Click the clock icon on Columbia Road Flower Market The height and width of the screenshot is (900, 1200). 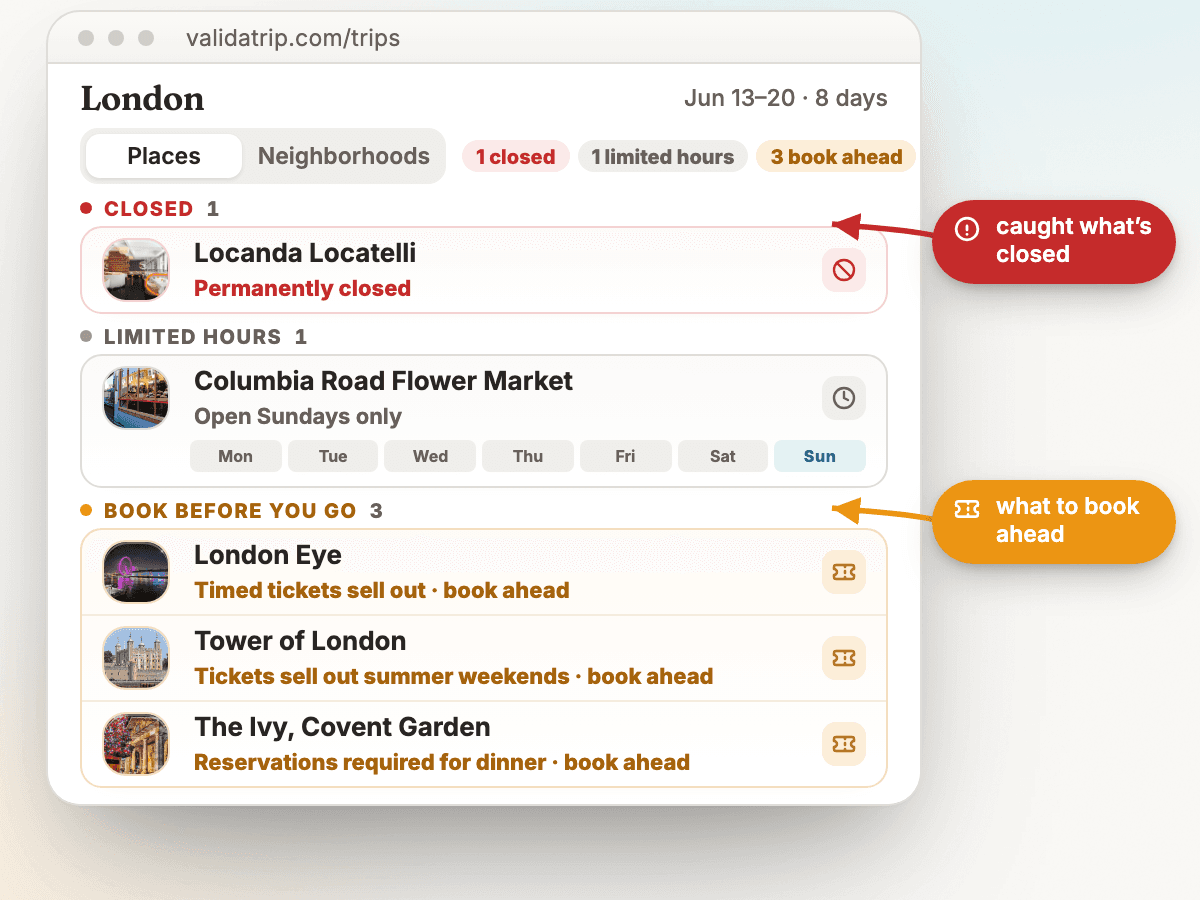[844, 398]
